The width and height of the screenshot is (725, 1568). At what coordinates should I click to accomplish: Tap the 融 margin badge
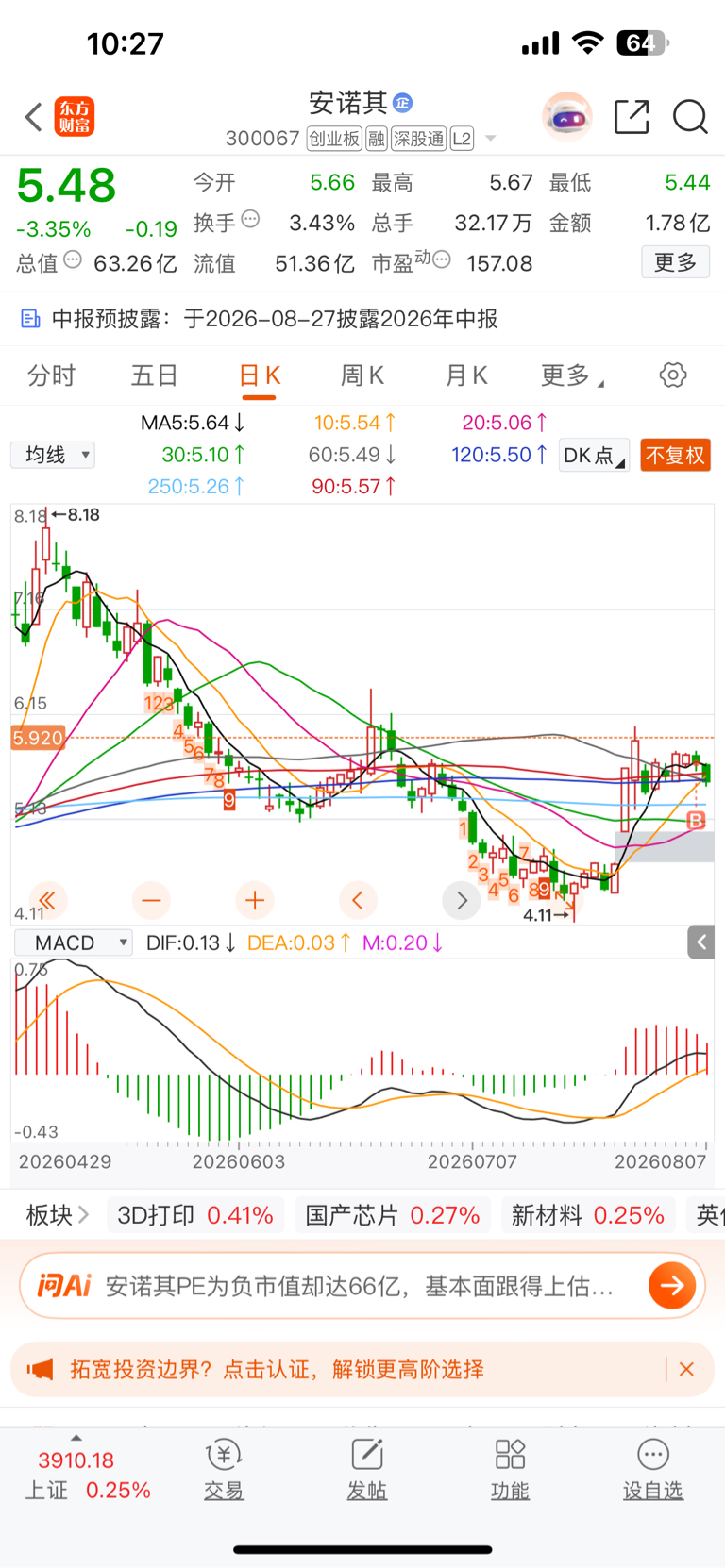point(377,139)
